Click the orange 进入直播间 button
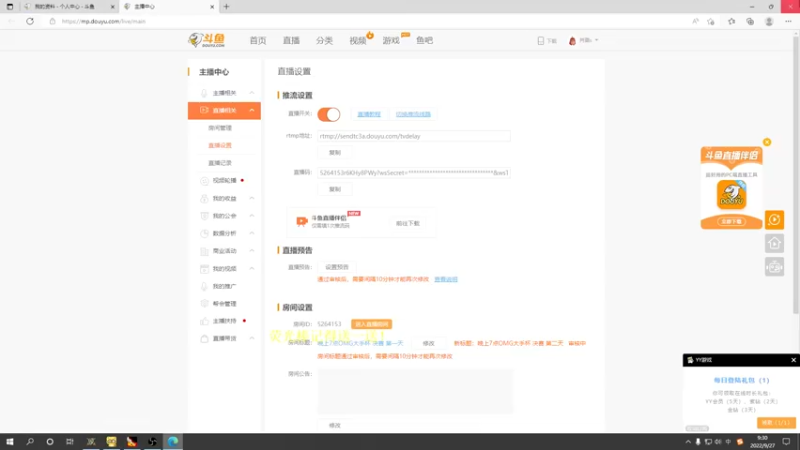 pyautogui.click(x=371, y=324)
